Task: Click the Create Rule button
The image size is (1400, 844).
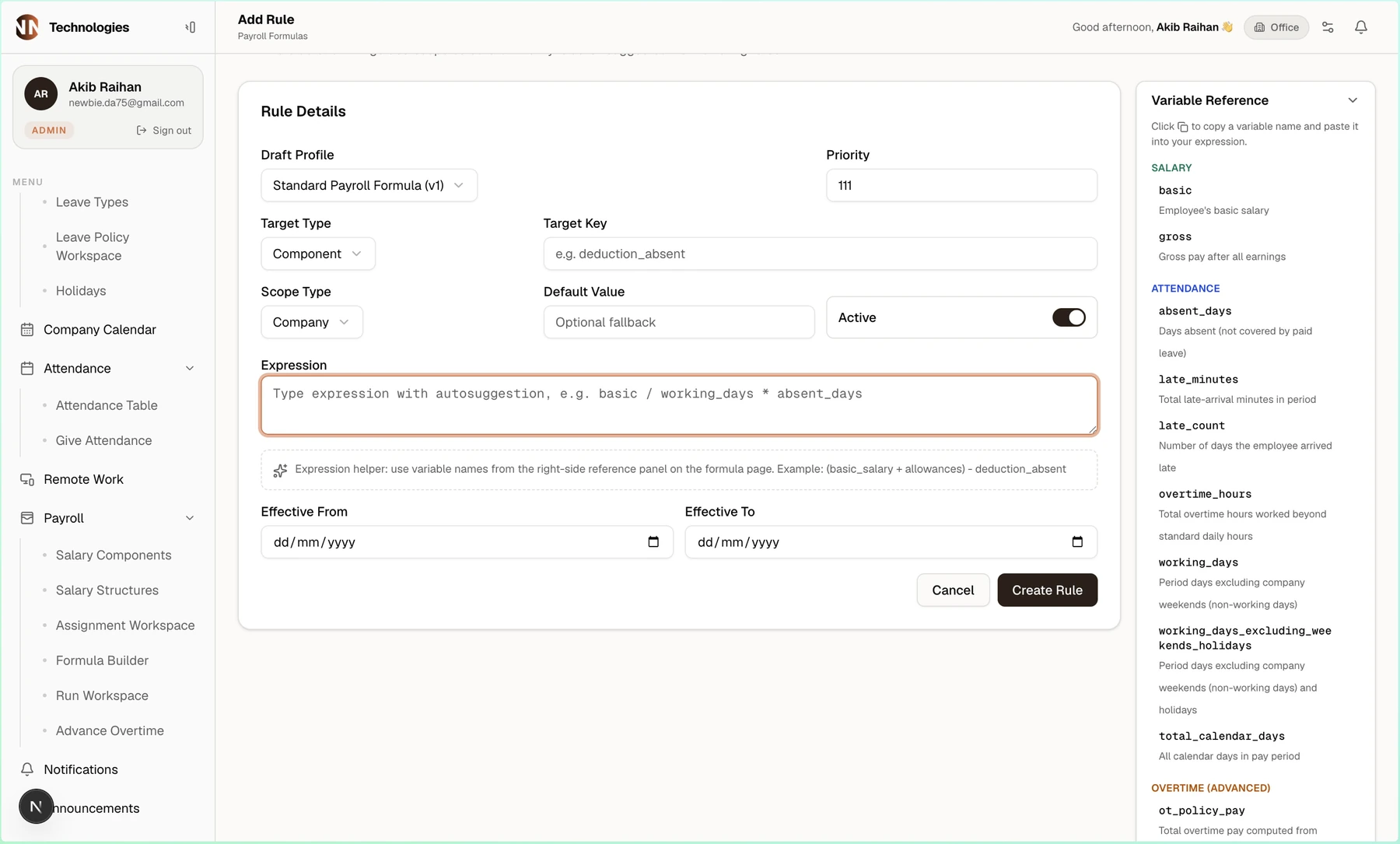Action: click(1047, 590)
